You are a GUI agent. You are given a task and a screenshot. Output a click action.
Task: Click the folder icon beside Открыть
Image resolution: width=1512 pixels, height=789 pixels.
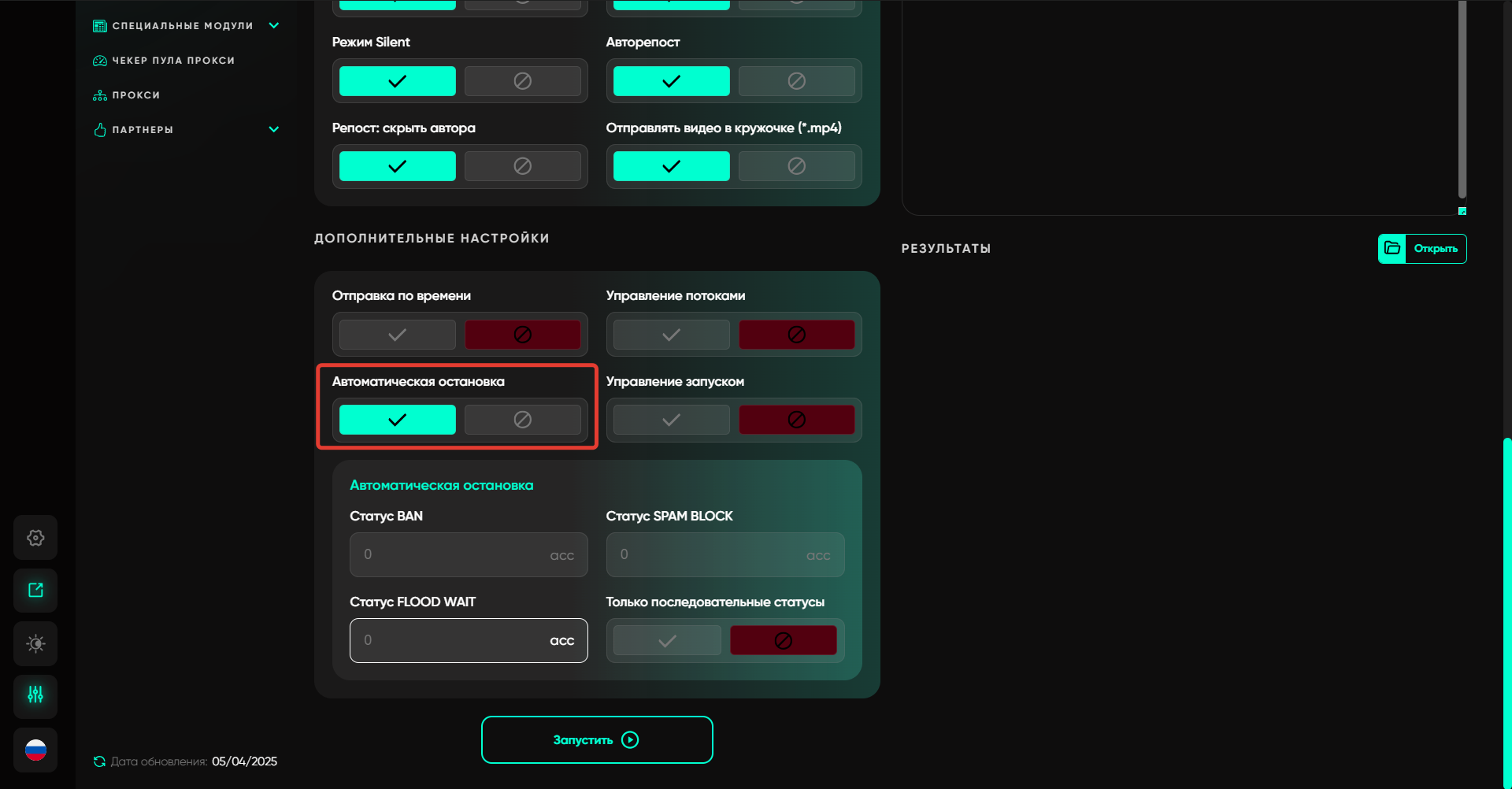click(1392, 249)
